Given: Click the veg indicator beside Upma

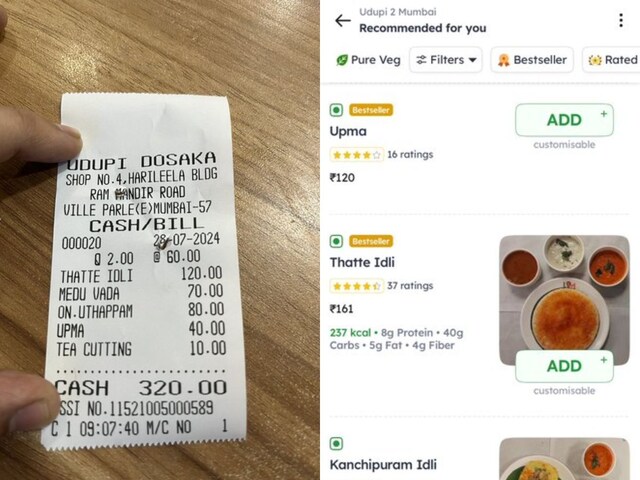Looking at the screenshot, I should click(x=336, y=110).
